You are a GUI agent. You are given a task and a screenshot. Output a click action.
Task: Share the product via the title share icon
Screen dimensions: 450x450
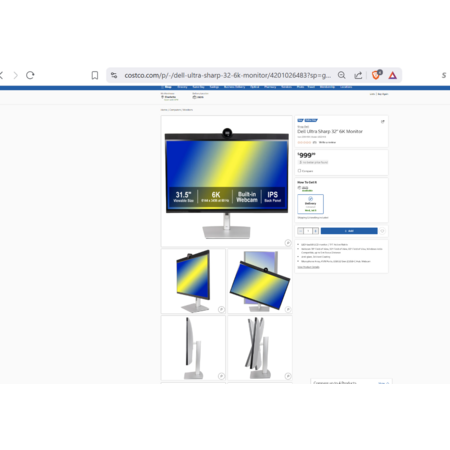tap(383, 122)
